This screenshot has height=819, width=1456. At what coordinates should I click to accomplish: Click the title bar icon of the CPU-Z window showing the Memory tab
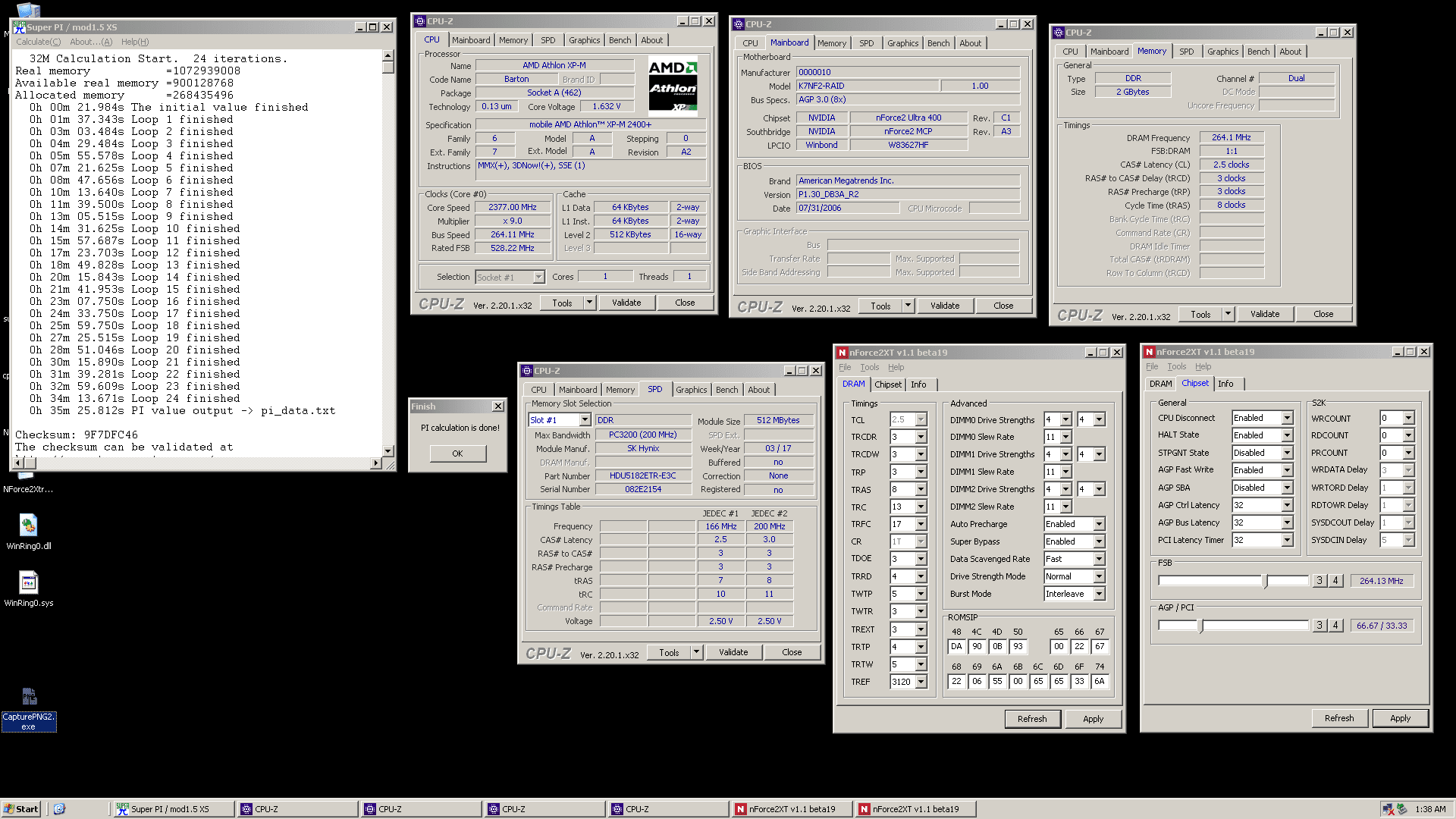tap(1058, 33)
